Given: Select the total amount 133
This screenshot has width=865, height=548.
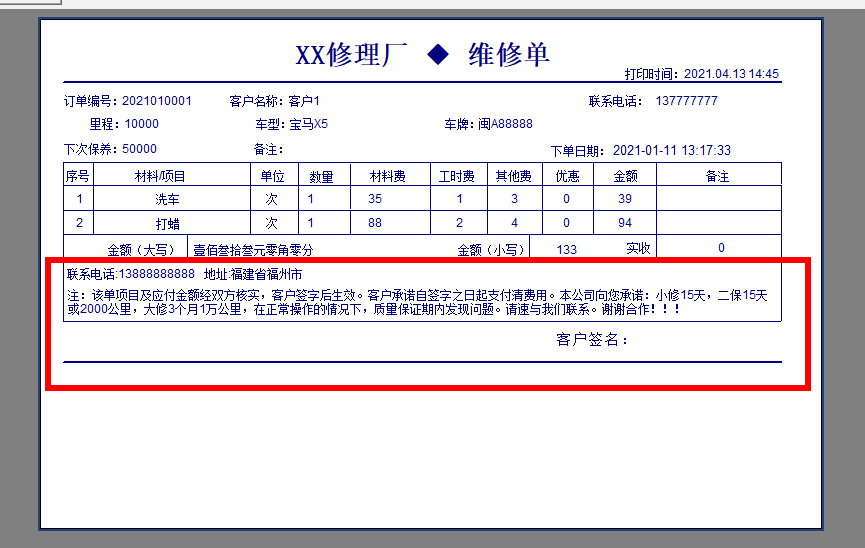Looking at the screenshot, I should click(567, 250).
